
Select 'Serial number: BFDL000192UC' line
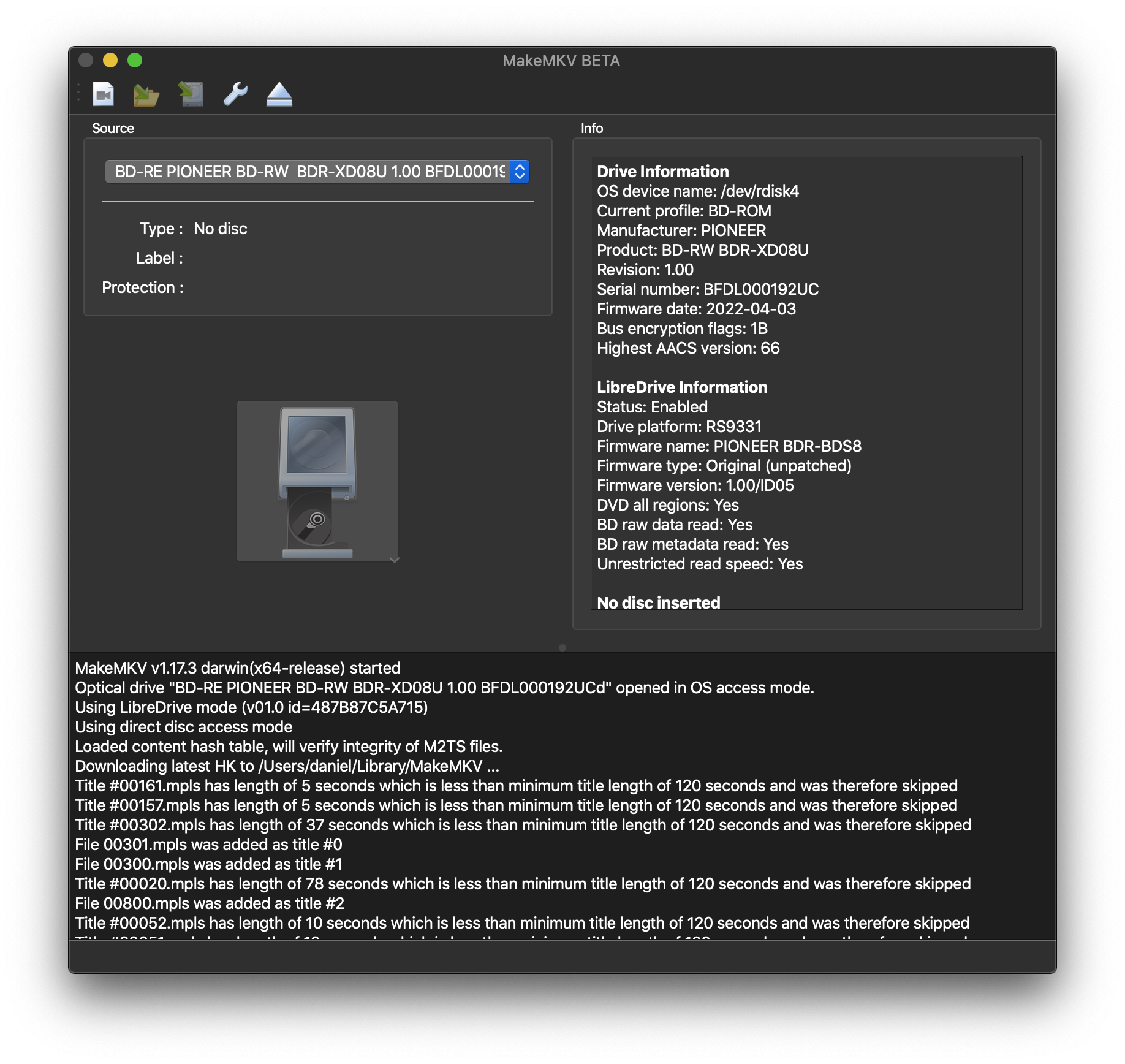[x=708, y=289]
